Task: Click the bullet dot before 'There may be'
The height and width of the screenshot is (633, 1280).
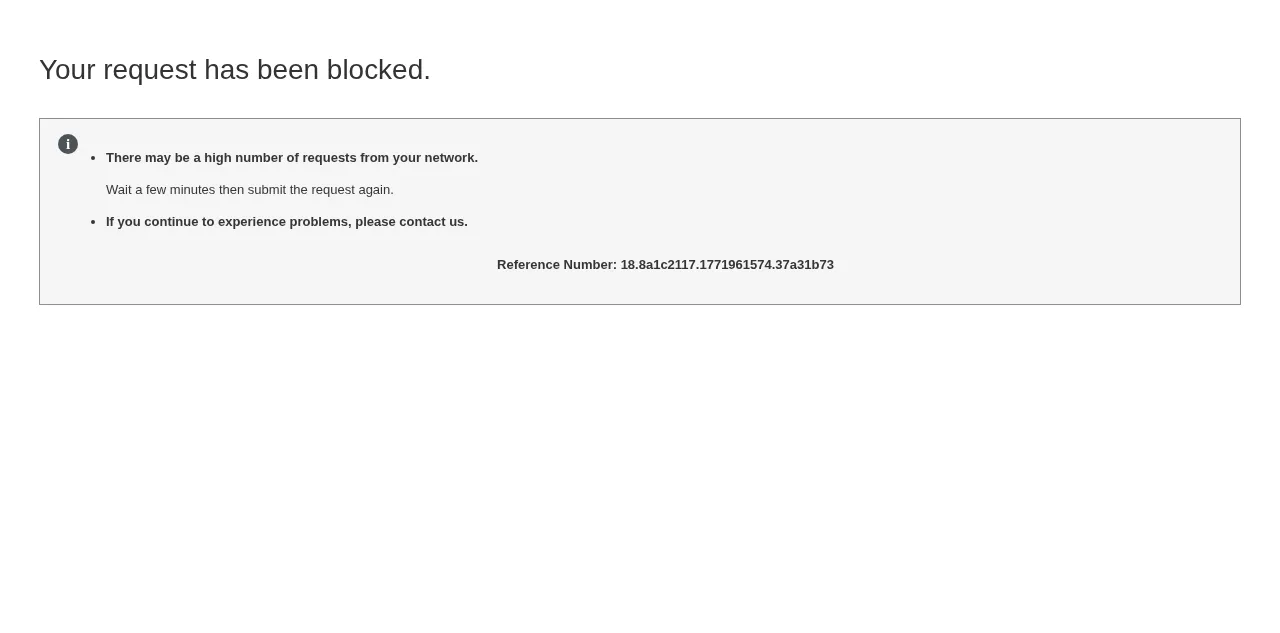Action: [x=93, y=158]
